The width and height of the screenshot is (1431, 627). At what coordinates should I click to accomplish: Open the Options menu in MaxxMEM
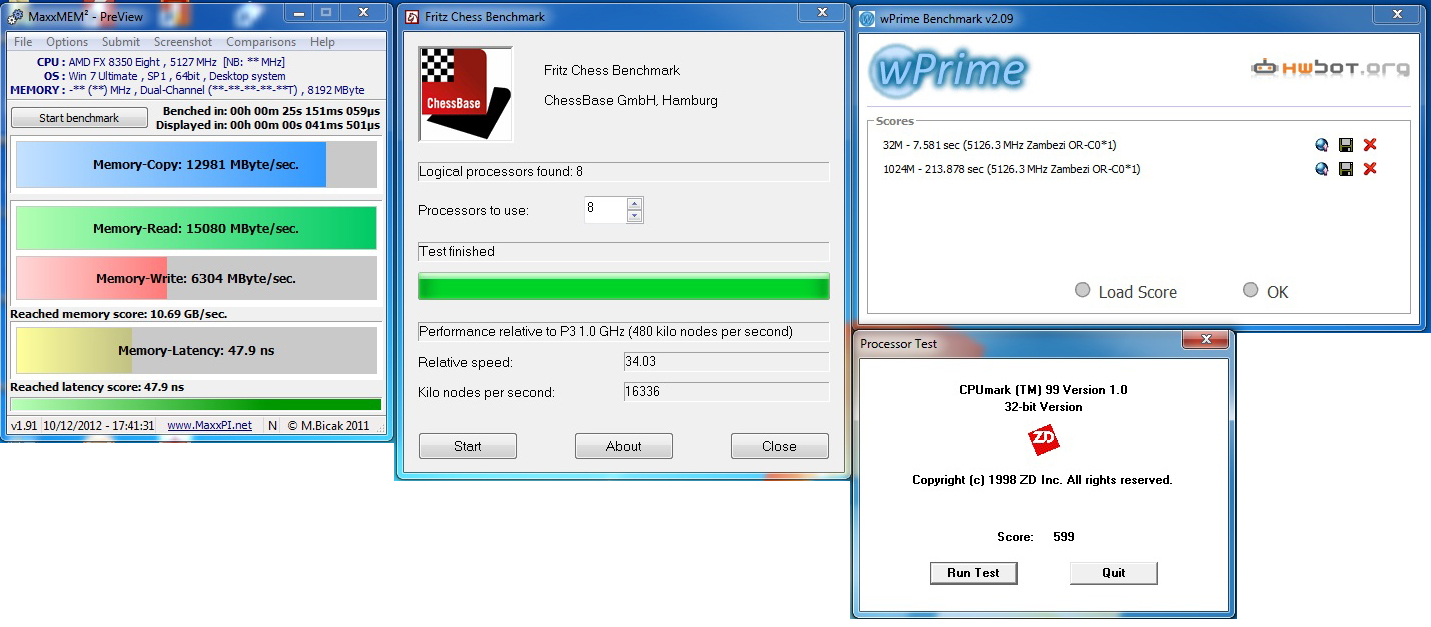67,42
